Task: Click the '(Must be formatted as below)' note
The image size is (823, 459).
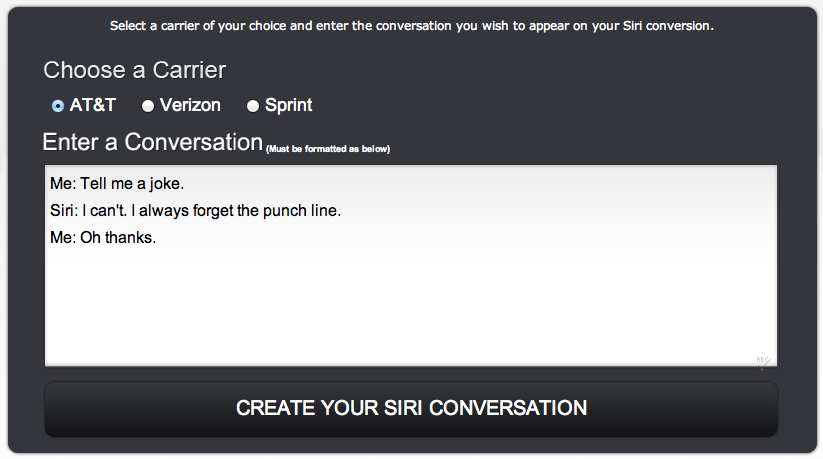Action: [x=328, y=149]
